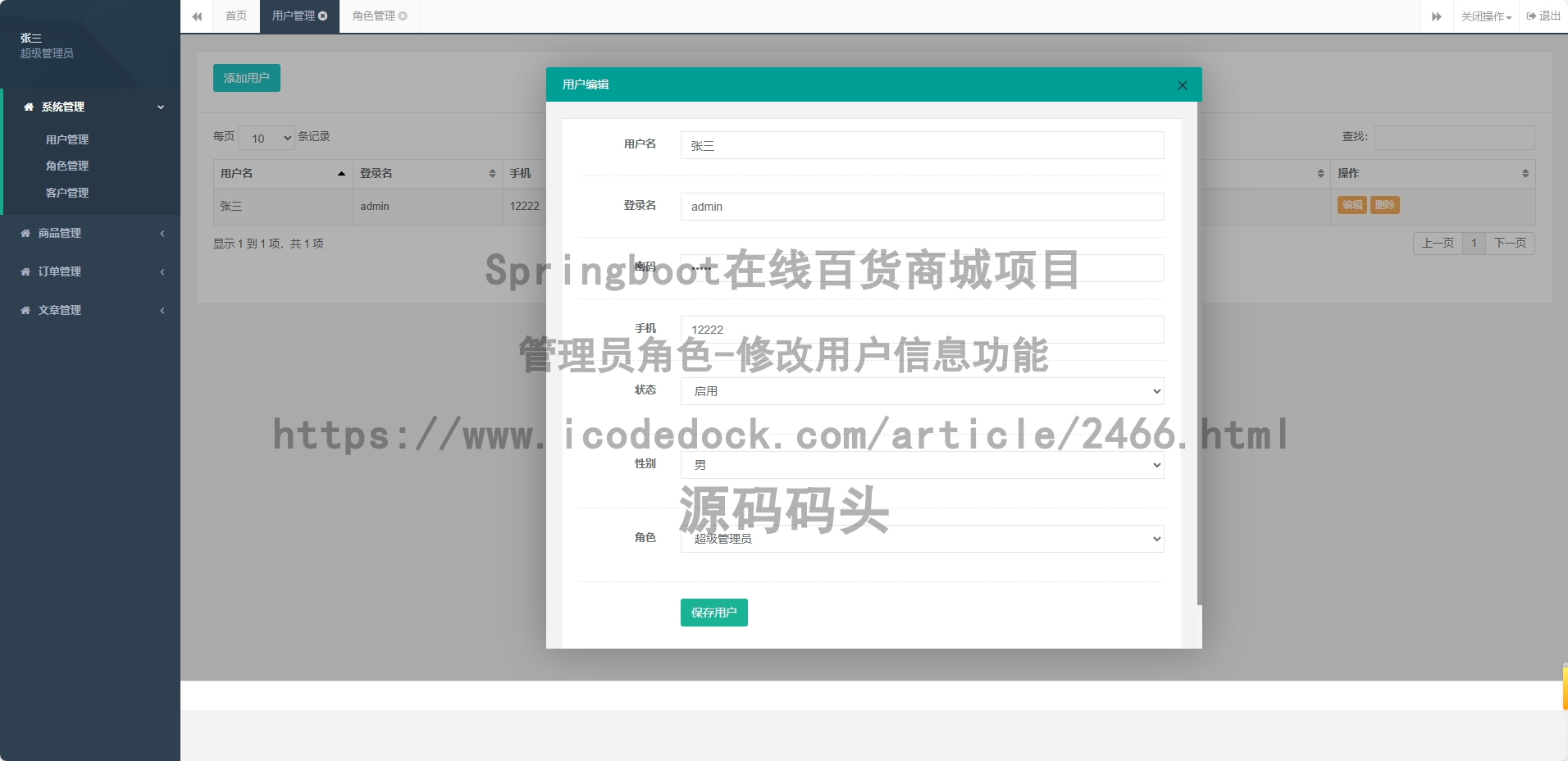Click the 添加用户 button
1568x761 pixels.
point(247,78)
